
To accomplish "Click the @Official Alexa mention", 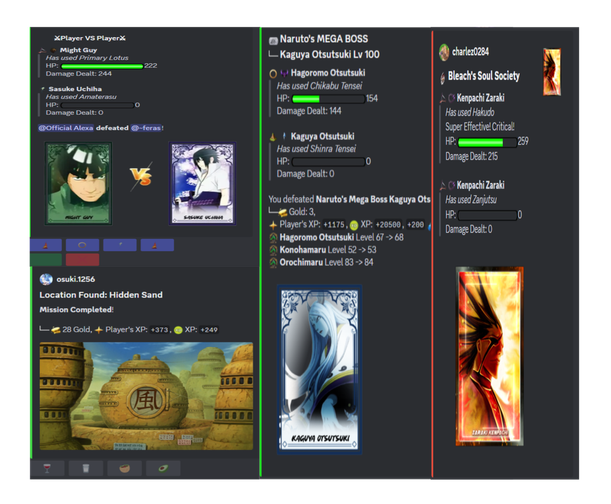I will (66, 128).
